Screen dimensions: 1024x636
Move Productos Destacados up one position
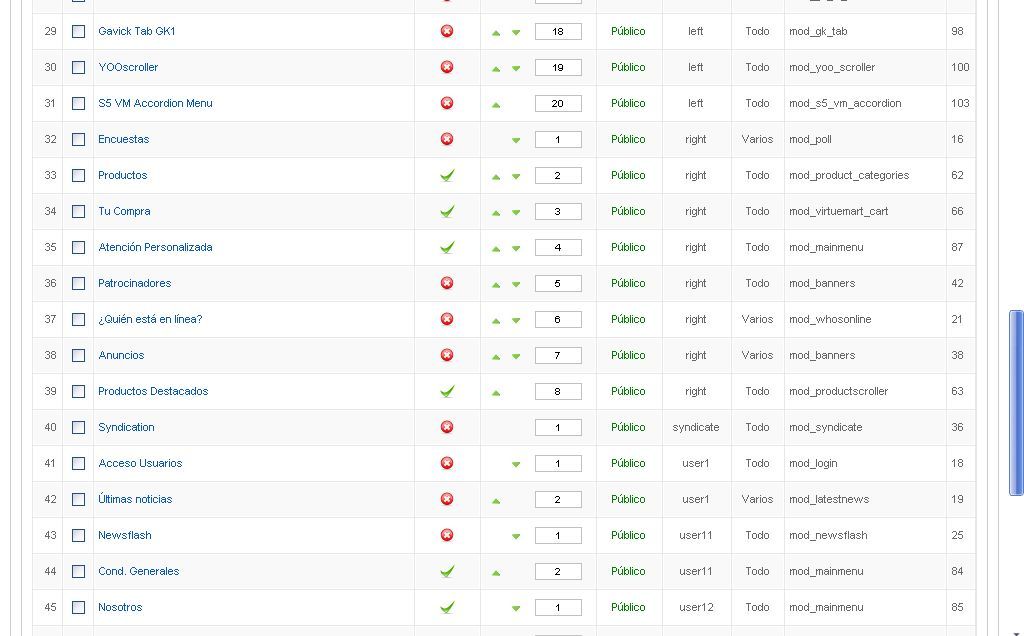496,392
